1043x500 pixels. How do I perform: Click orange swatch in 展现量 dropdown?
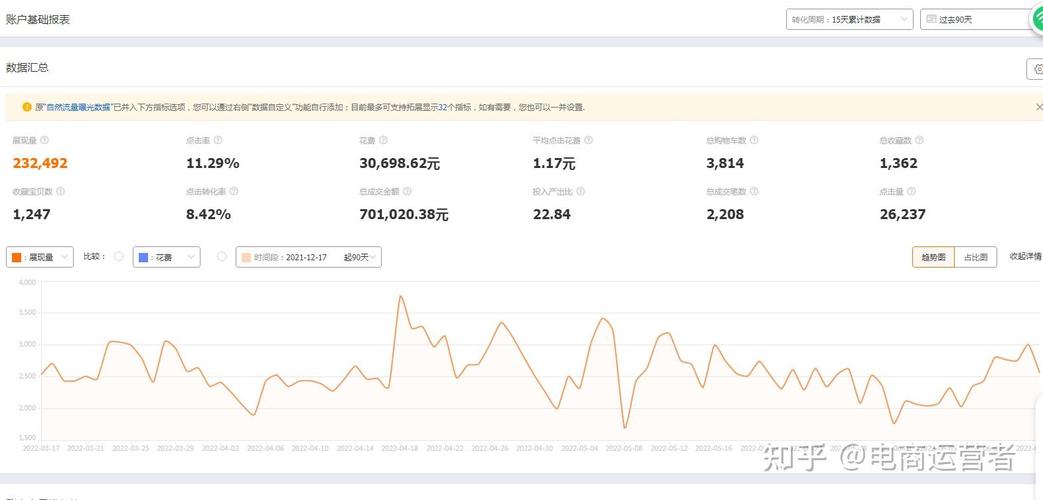point(16,257)
